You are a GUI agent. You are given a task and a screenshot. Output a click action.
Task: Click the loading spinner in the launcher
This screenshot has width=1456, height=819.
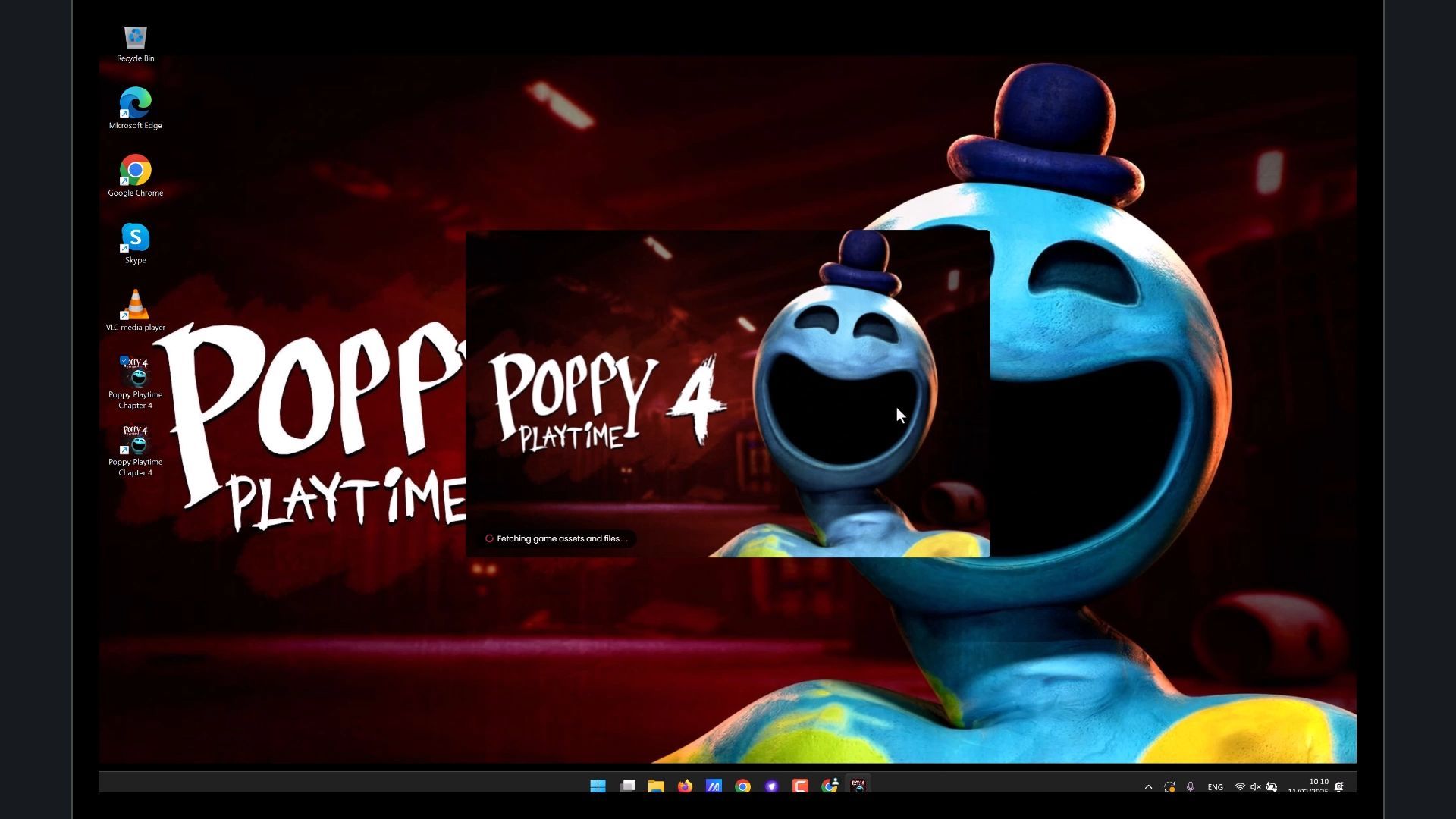489,539
